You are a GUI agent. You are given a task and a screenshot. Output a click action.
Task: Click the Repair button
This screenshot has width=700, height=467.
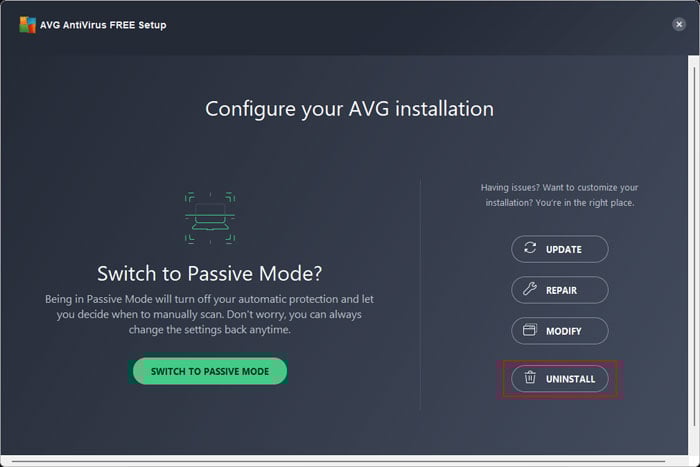[559, 290]
